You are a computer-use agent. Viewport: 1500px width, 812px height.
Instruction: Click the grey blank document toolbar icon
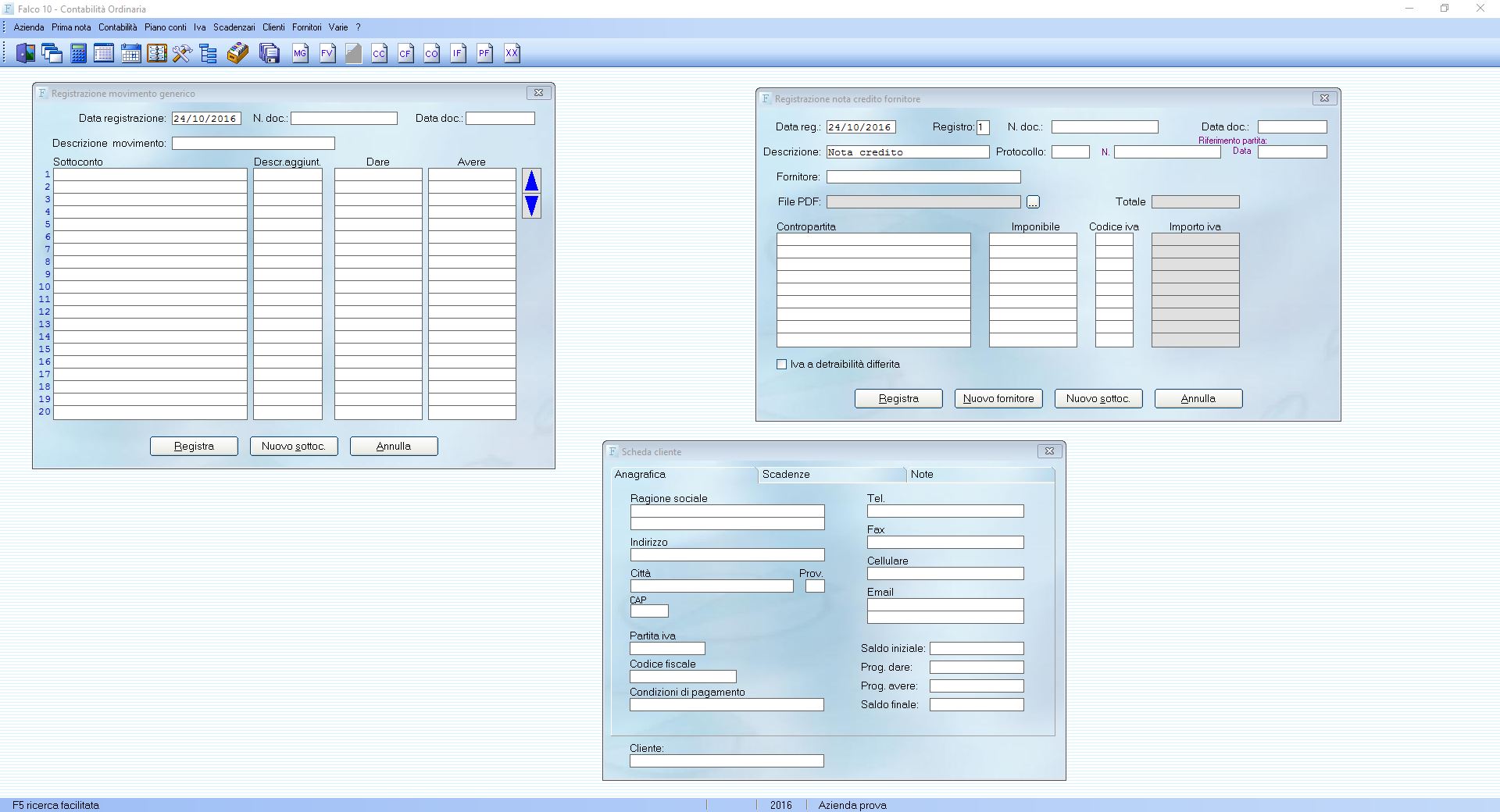click(354, 53)
